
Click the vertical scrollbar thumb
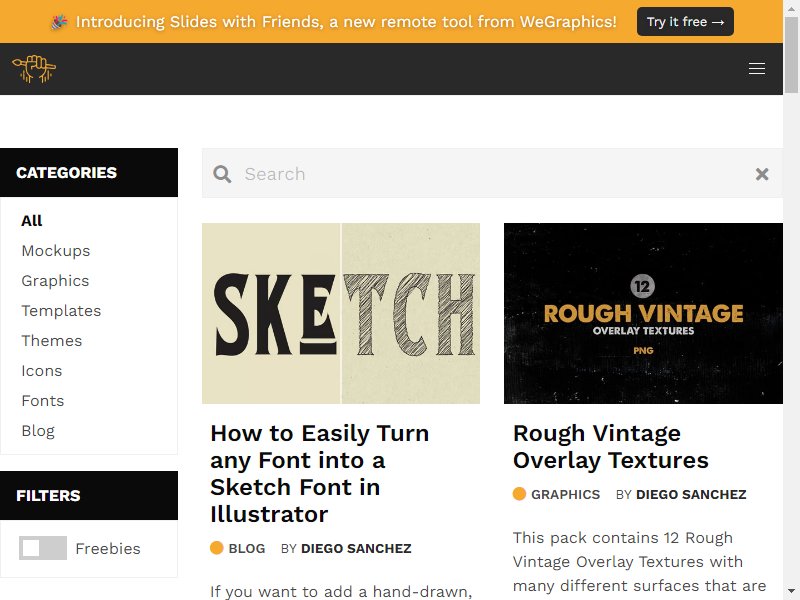(791, 55)
